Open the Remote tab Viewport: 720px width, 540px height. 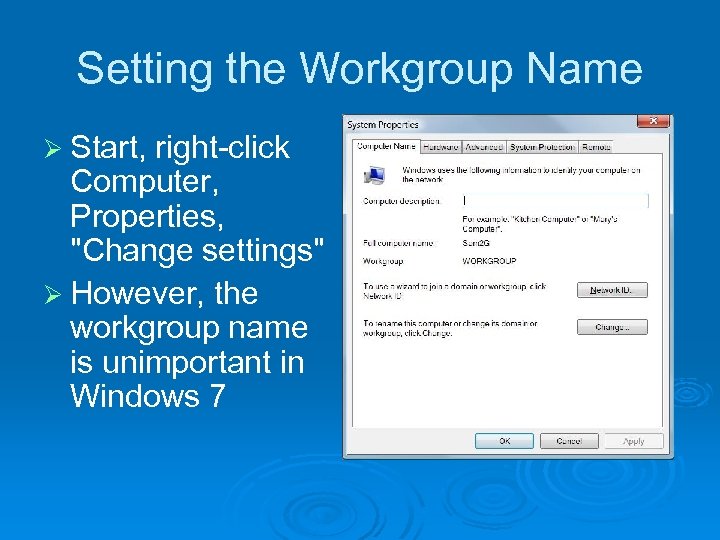pos(596,147)
